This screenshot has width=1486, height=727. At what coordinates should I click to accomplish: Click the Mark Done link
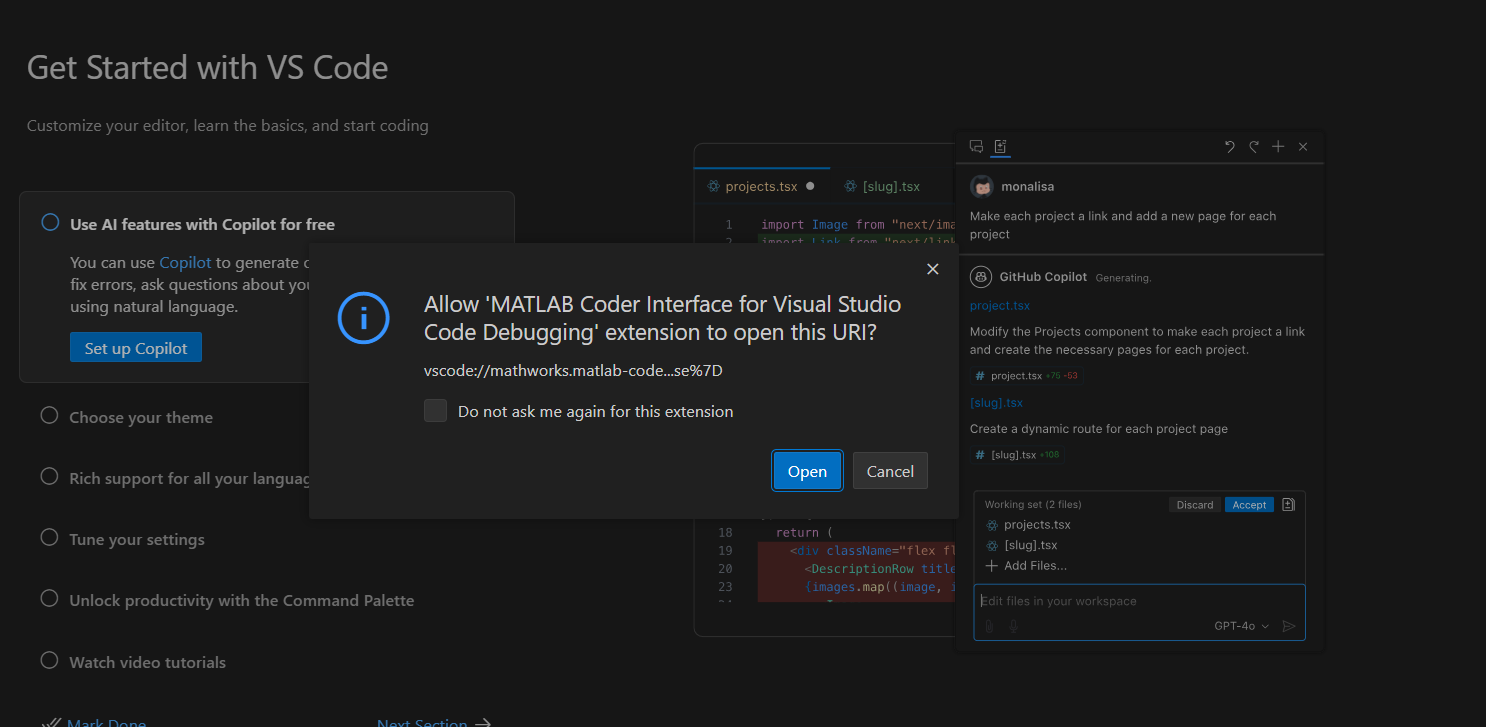click(106, 722)
